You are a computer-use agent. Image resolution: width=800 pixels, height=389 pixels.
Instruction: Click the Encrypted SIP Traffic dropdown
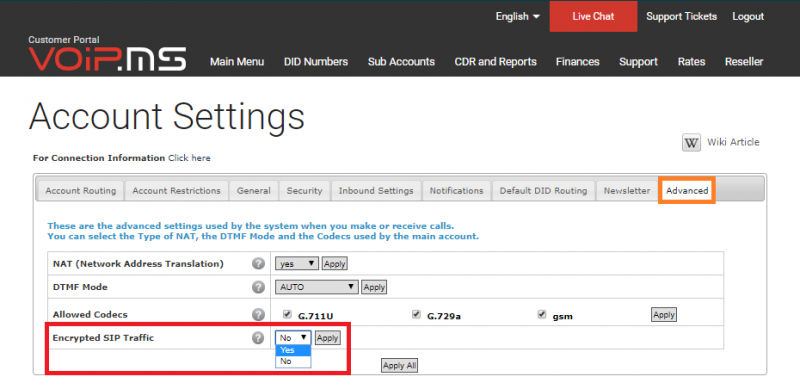(293, 338)
